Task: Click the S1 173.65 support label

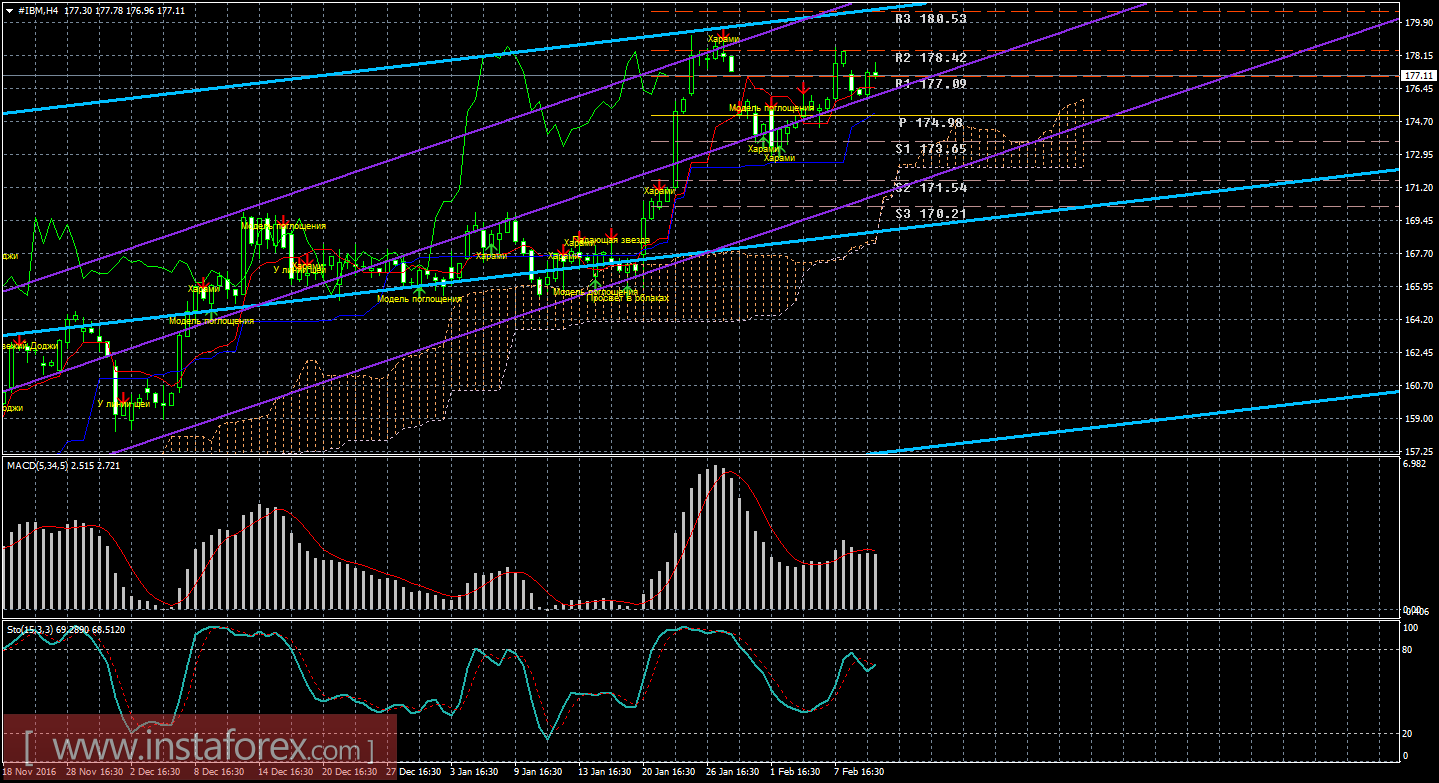Action: (x=930, y=149)
